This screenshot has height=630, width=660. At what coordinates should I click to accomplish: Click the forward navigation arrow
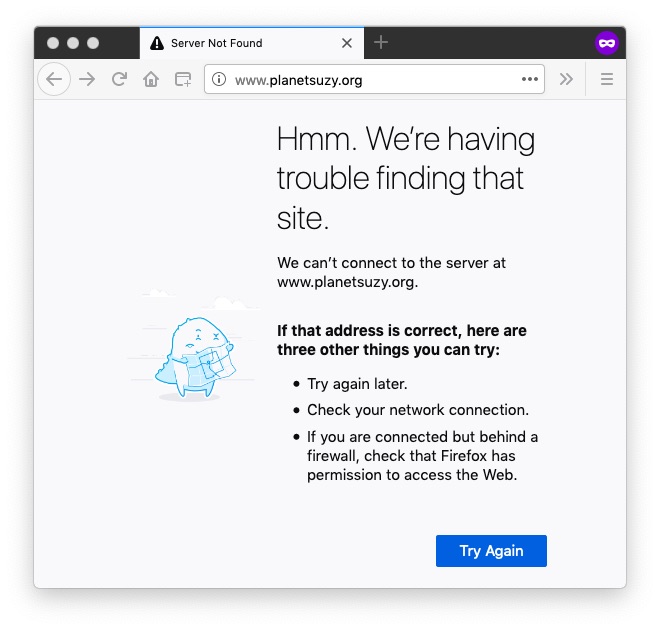pos(87,79)
